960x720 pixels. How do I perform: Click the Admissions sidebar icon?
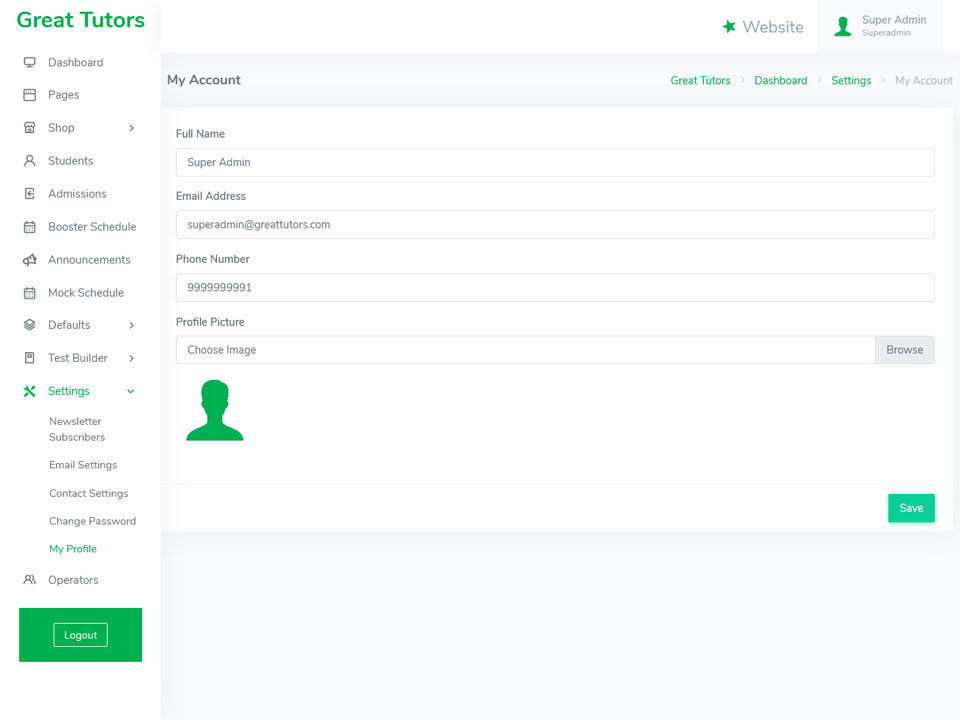click(29, 193)
